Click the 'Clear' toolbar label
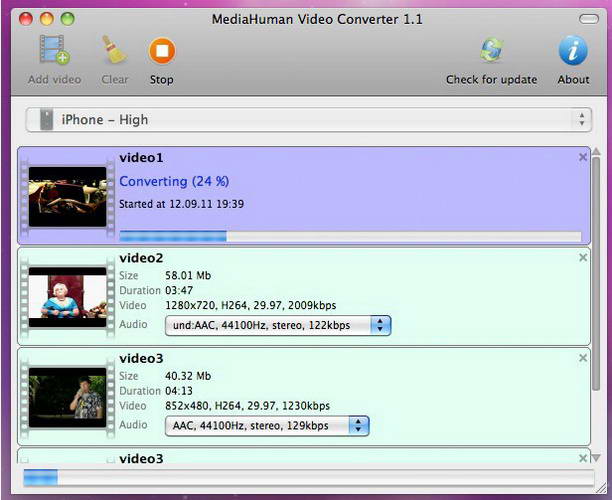Image resolution: width=612 pixels, height=500 pixels. point(114,79)
